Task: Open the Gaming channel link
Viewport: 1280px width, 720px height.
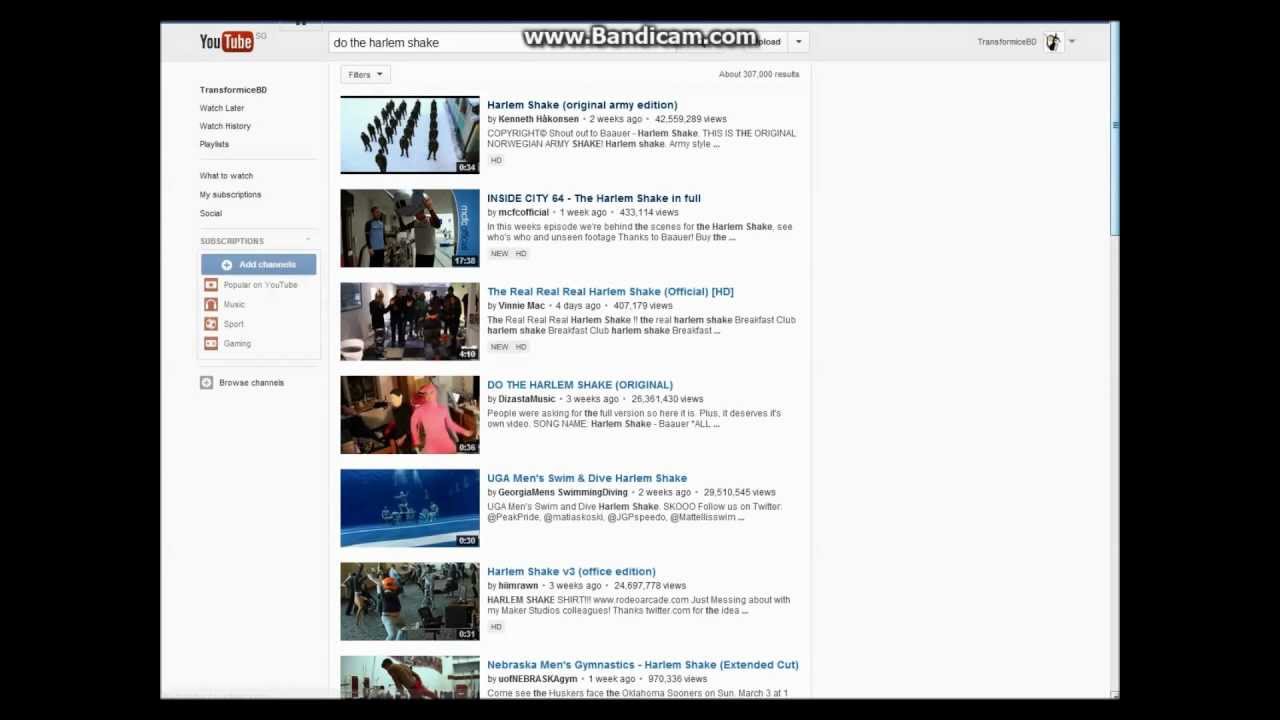Action: (237, 343)
